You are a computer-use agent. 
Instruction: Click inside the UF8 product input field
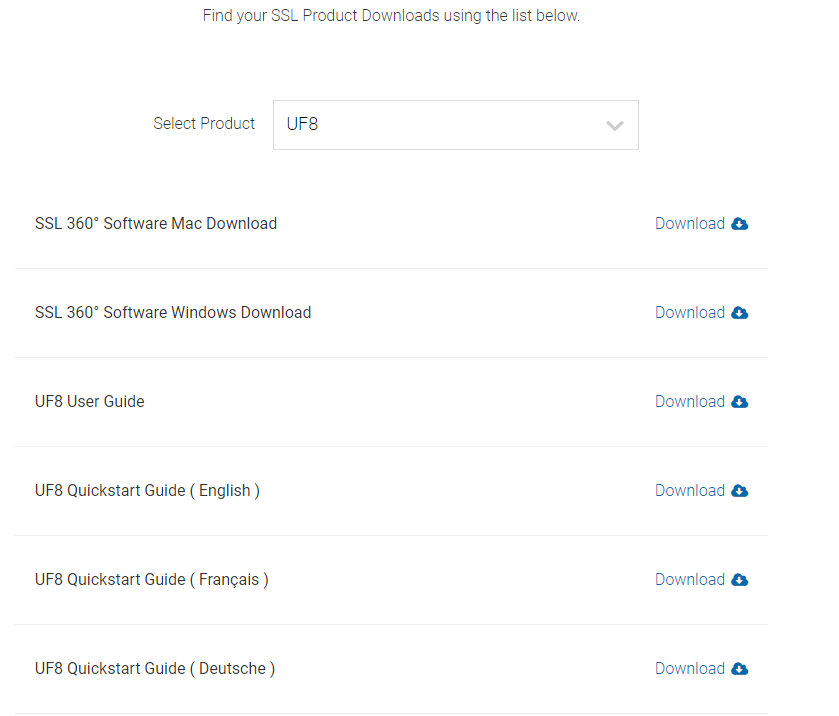pos(400,125)
